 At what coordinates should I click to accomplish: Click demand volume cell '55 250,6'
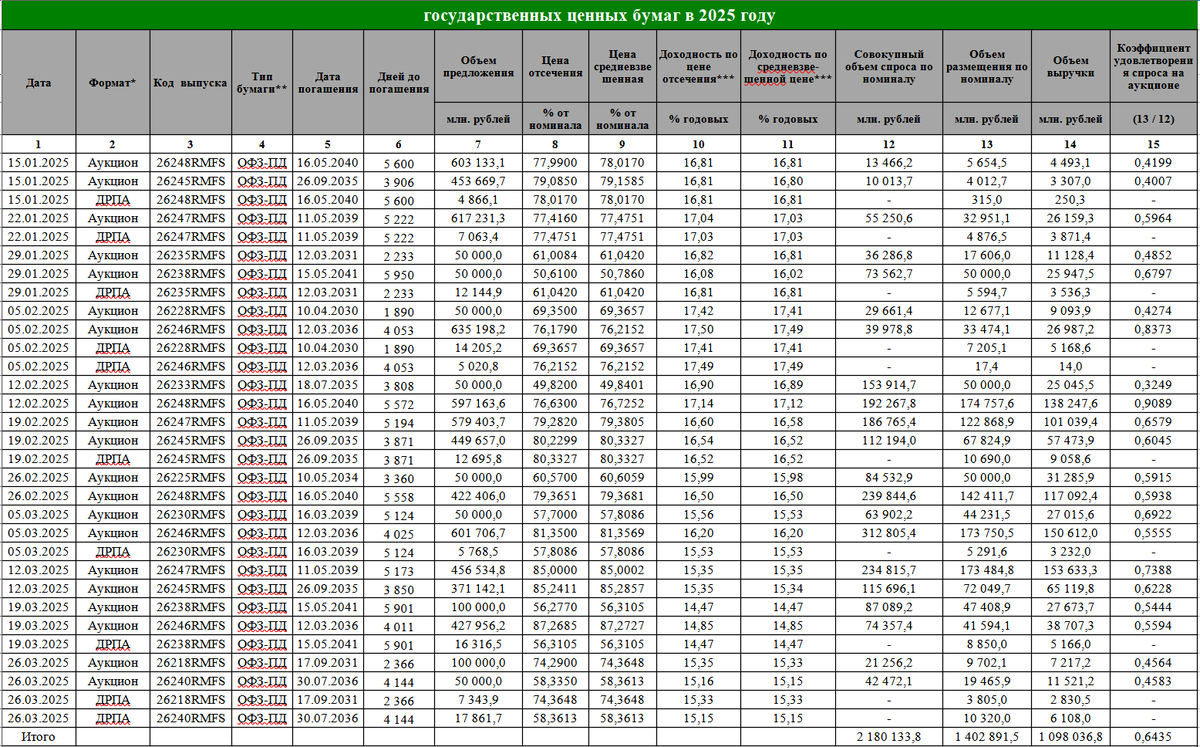[889, 217]
